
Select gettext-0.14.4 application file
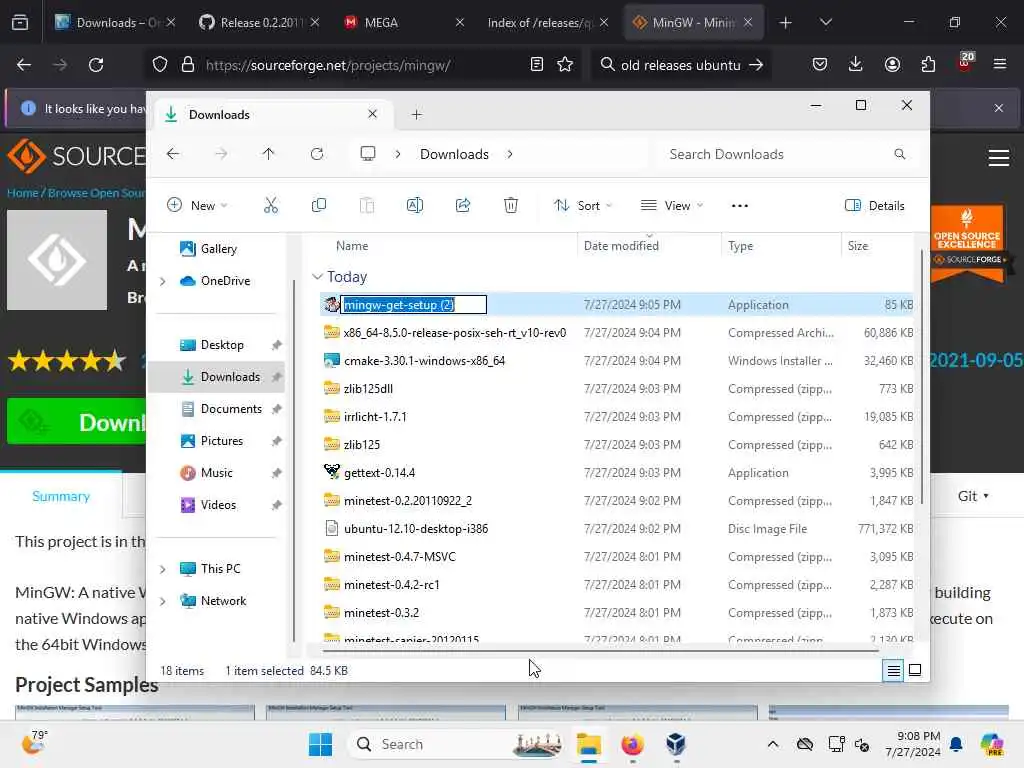click(x=379, y=473)
